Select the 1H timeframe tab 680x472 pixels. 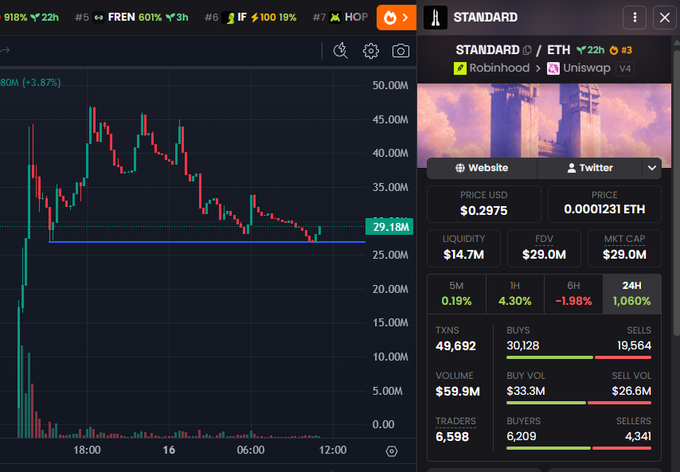[x=515, y=294]
